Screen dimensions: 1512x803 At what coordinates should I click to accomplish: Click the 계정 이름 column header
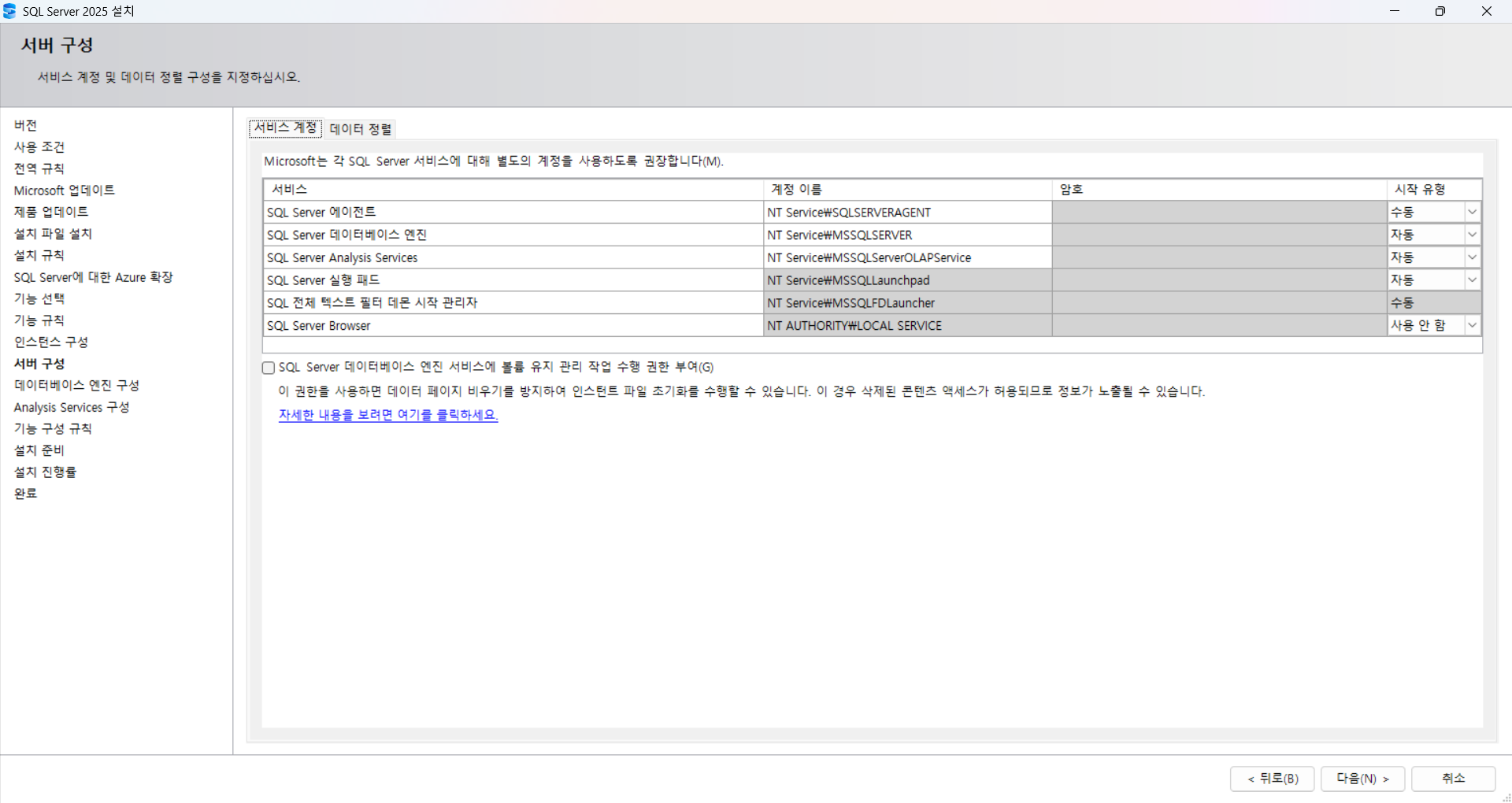pos(907,190)
